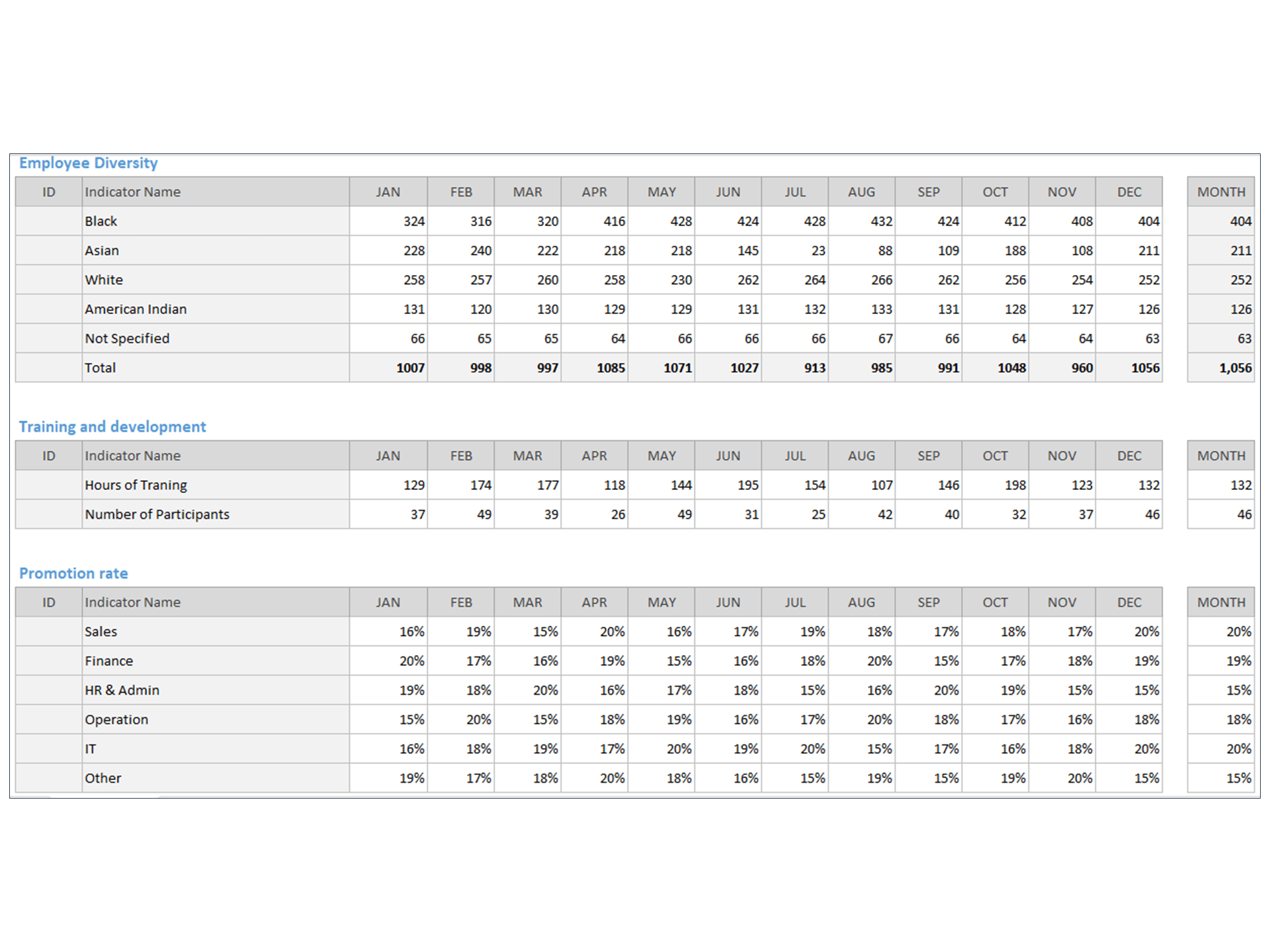
Task: Click the Other row NOV value 20%
Action: click(x=1062, y=778)
